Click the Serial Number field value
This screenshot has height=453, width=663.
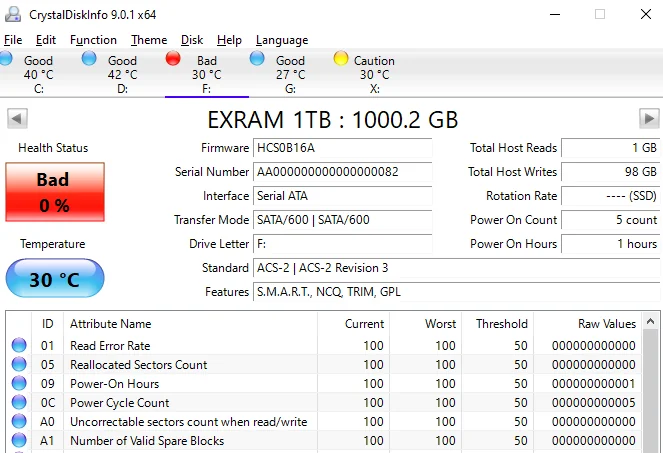342,172
